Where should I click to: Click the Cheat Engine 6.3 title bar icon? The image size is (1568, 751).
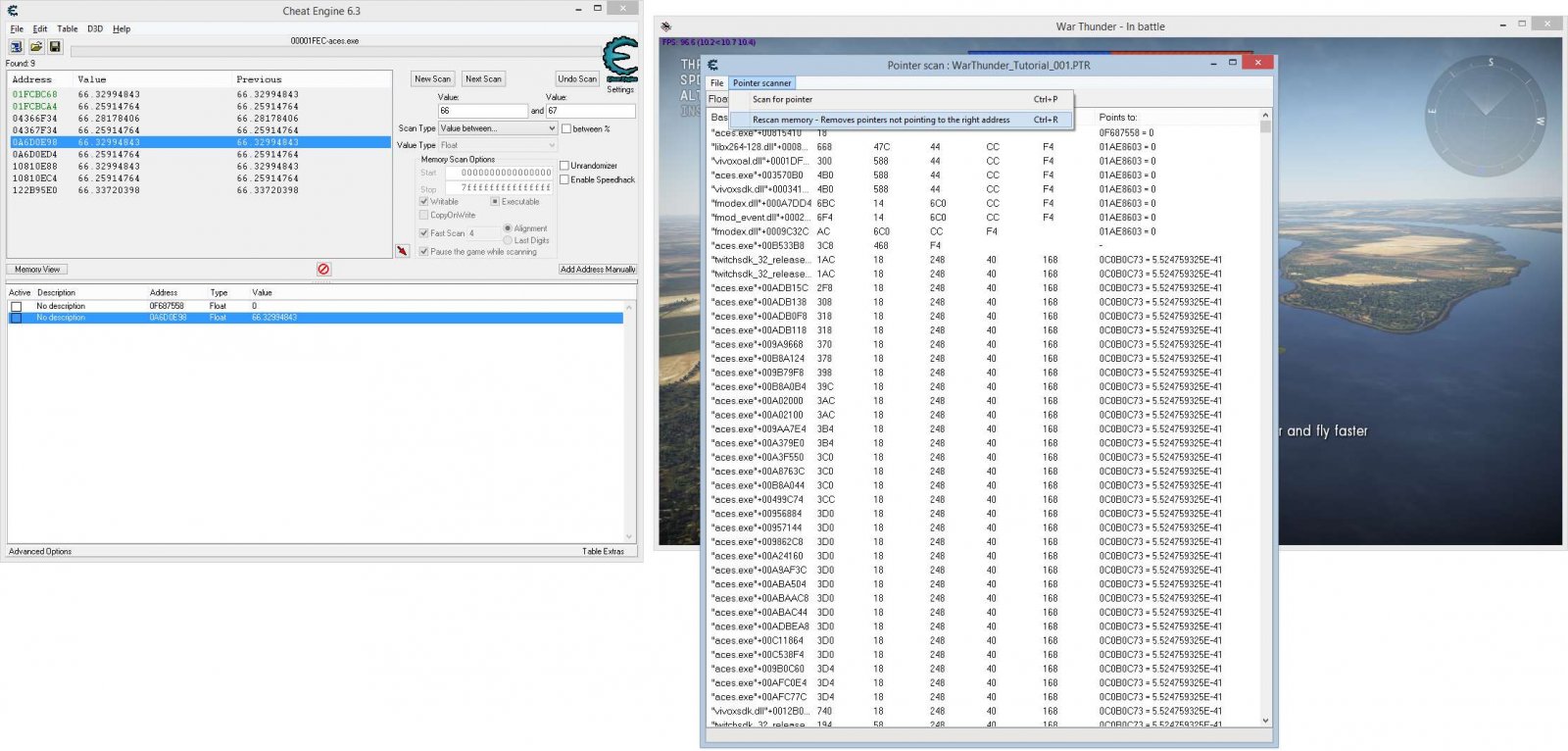14,11
